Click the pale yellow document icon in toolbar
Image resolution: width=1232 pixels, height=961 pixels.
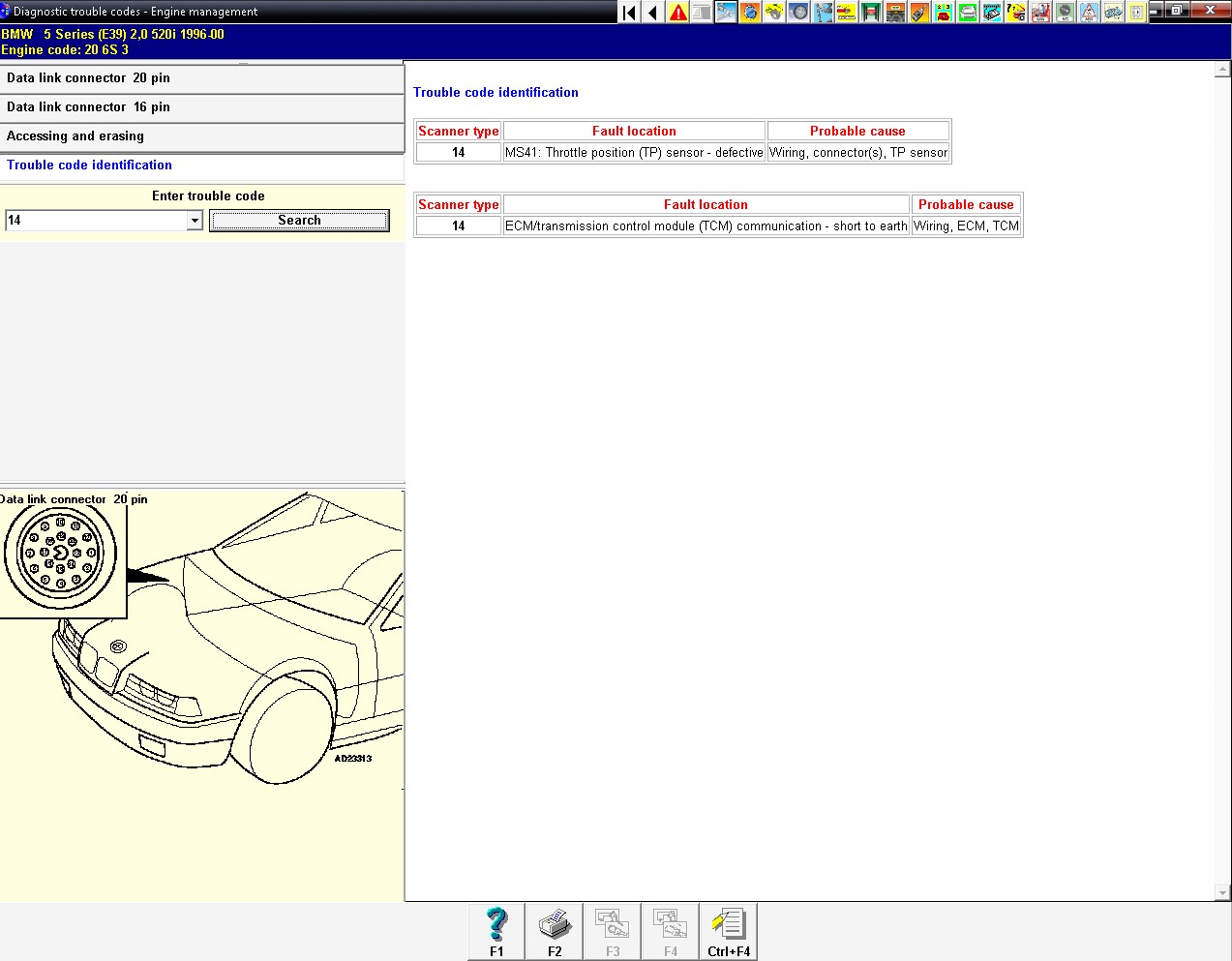(1137, 12)
